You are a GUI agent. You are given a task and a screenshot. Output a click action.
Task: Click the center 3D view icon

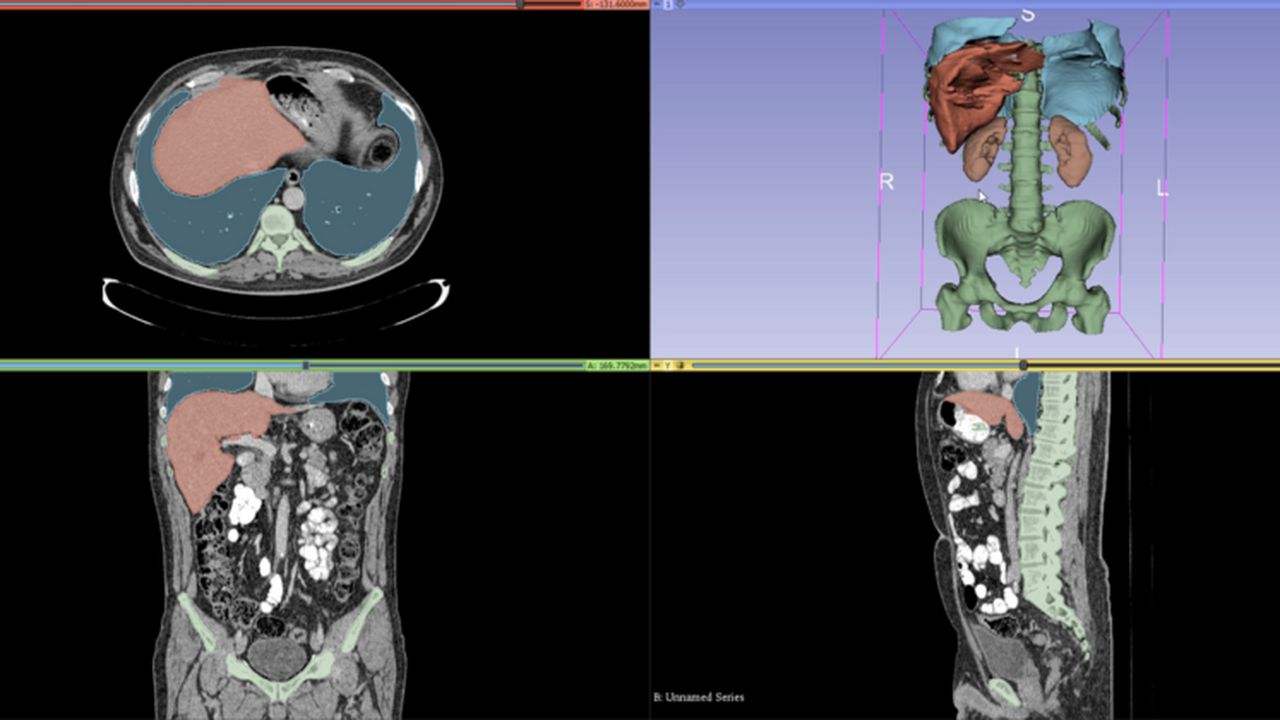[680, 5]
